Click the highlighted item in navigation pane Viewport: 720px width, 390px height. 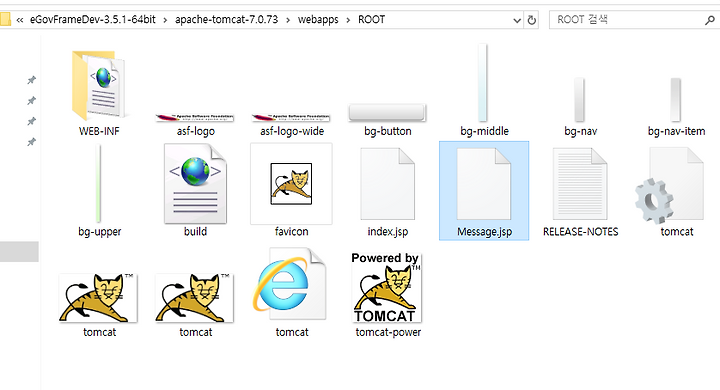pyautogui.click(x=19, y=252)
